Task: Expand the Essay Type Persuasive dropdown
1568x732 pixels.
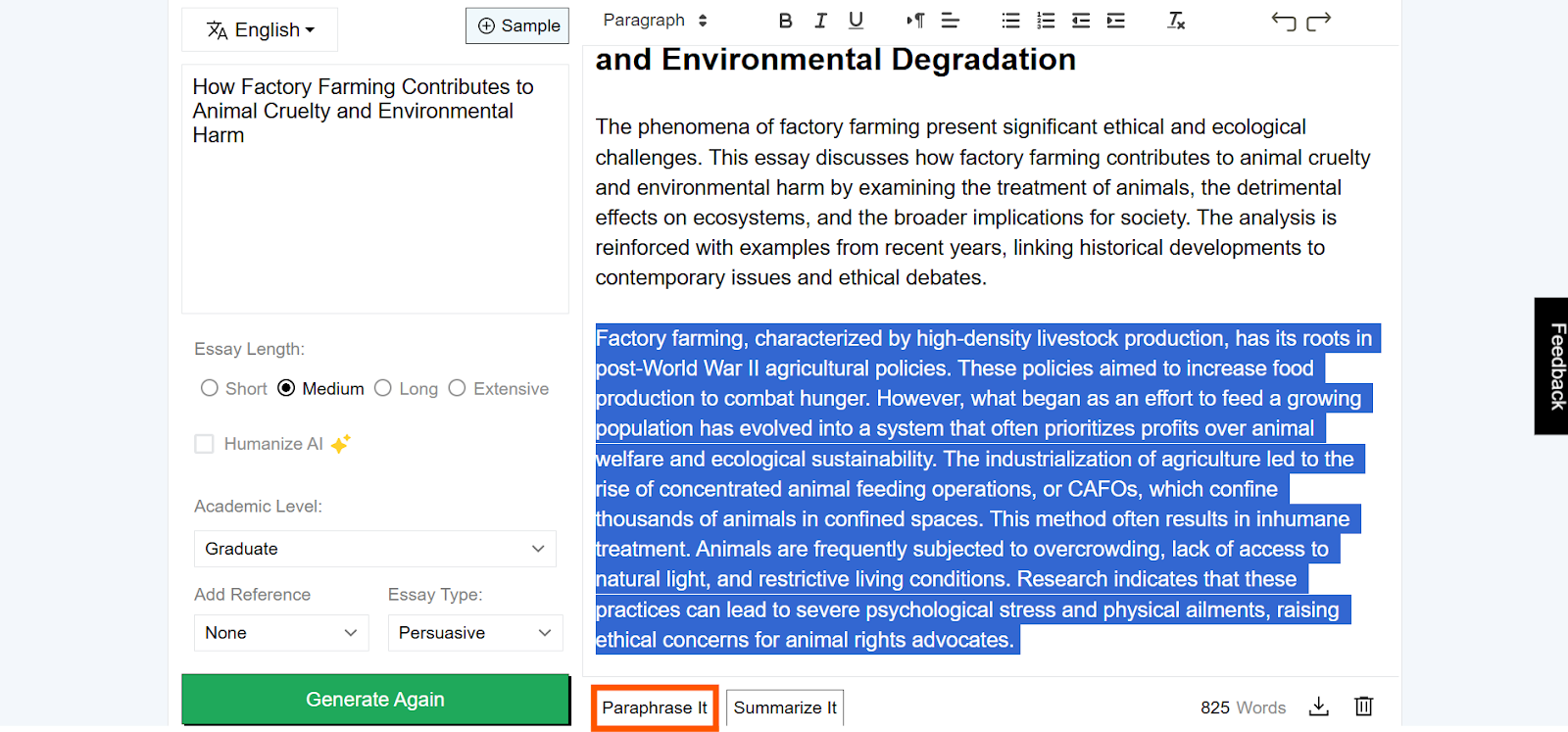Action: click(x=475, y=633)
